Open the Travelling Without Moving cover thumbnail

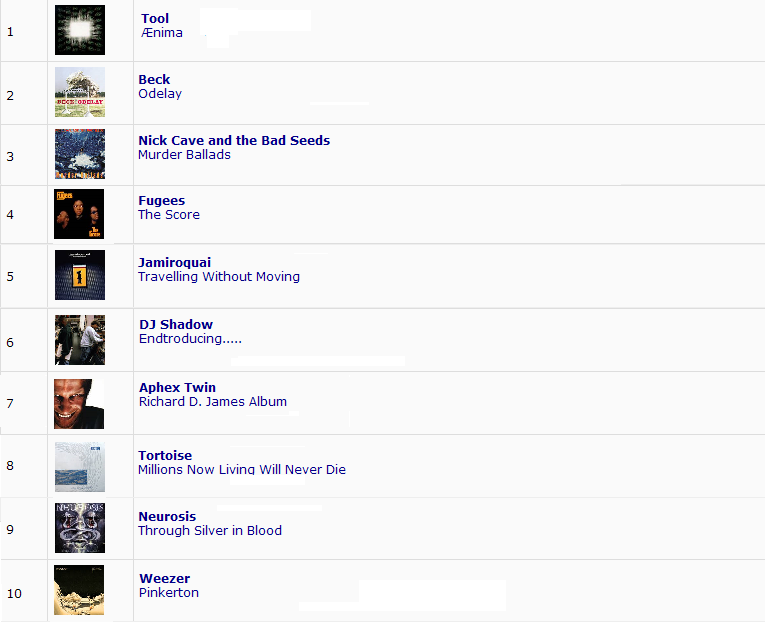click(x=80, y=275)
